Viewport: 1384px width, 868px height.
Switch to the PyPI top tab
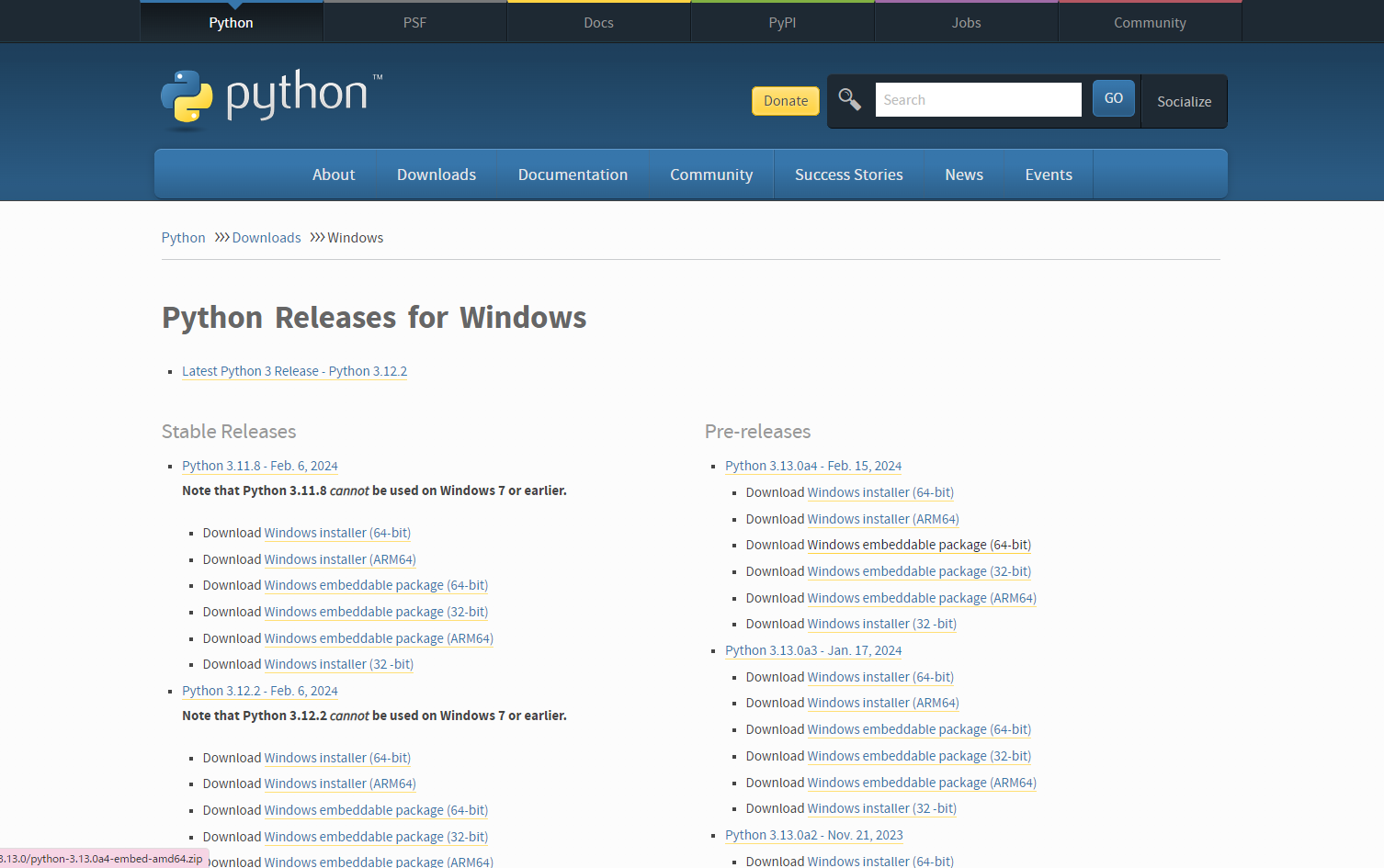click(782, 23)
